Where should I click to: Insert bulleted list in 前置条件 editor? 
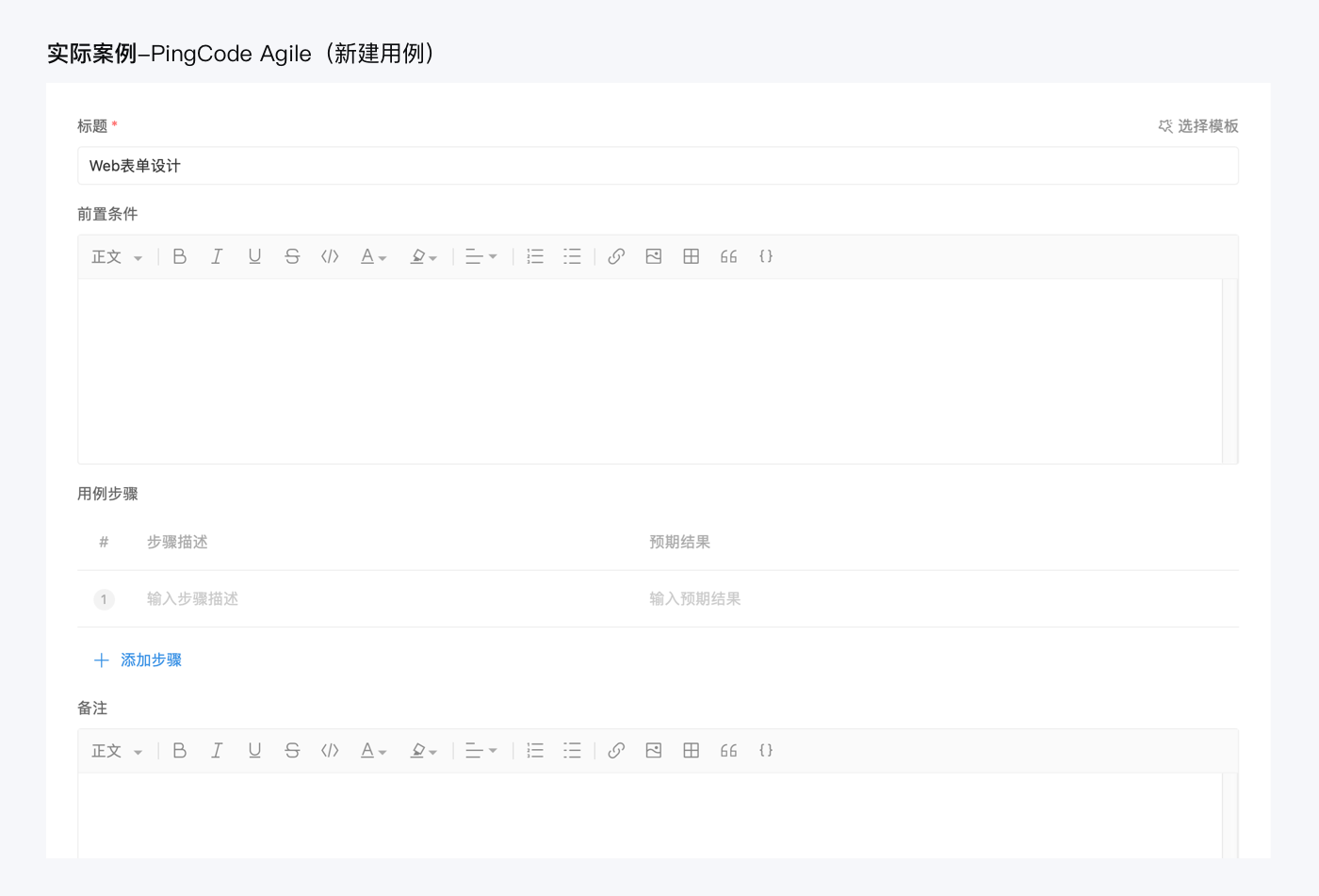(572, 256)
